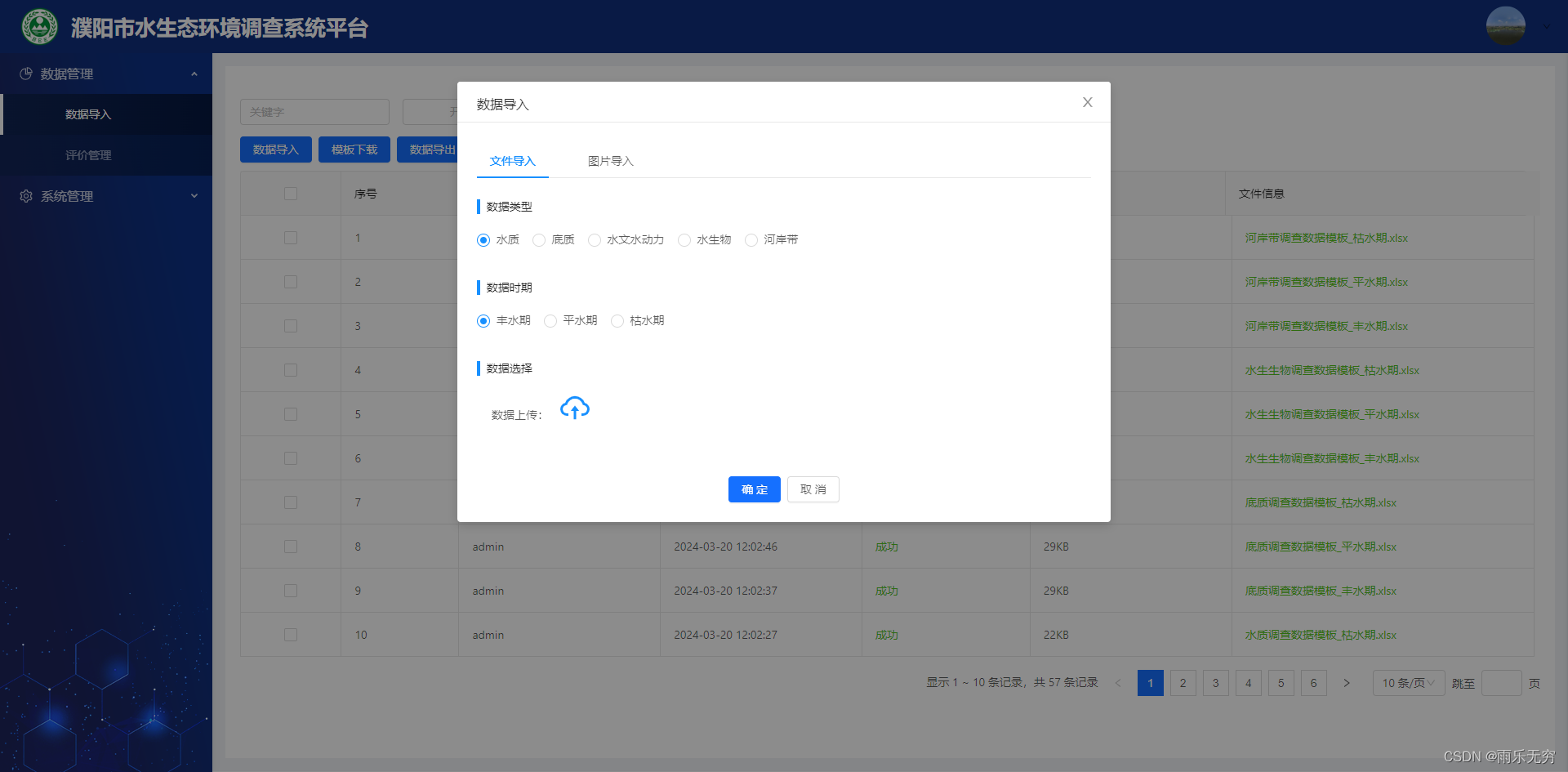The image size is (1568, 772).
Task: Confirm with the 确定 button
Action: coord(755,489)
